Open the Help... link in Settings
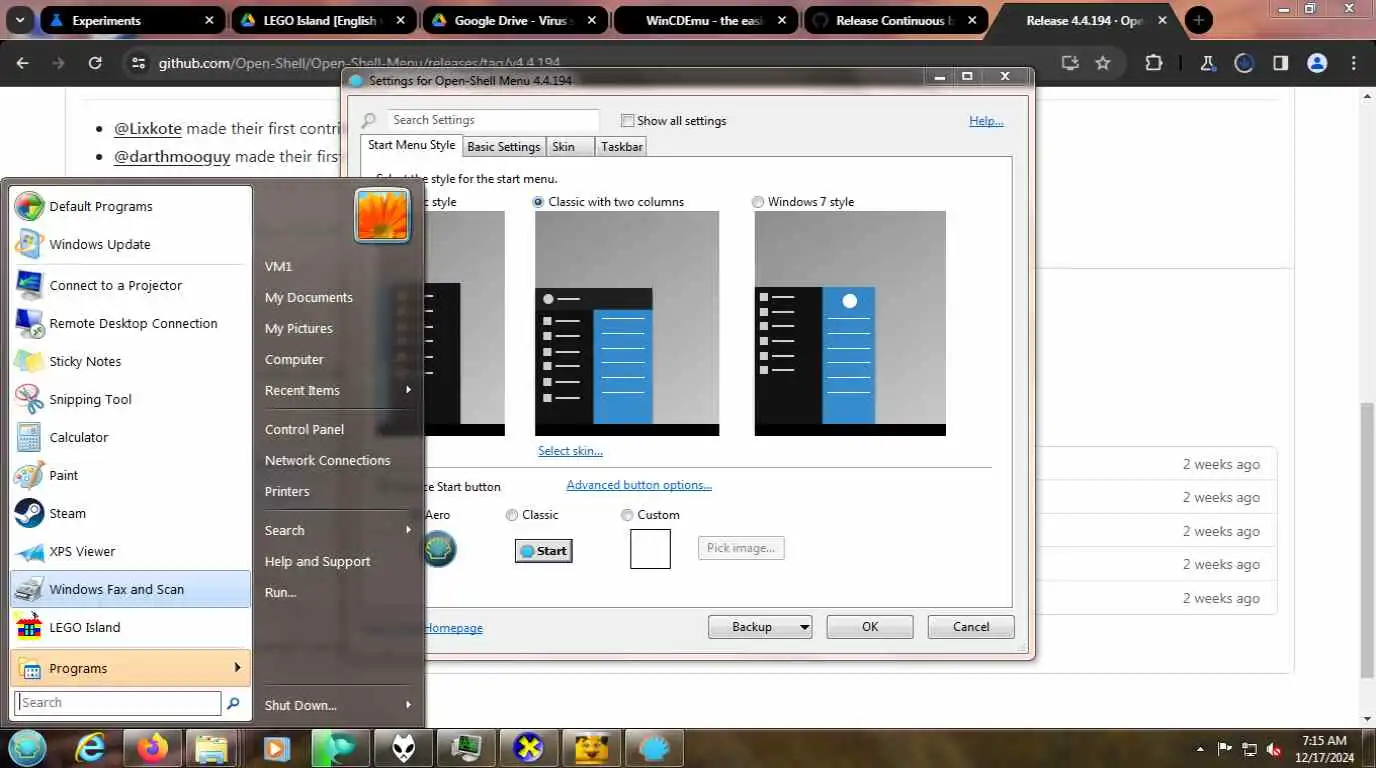The height and width of the screenshot is (768, 1376). click(x=986, y=121)
